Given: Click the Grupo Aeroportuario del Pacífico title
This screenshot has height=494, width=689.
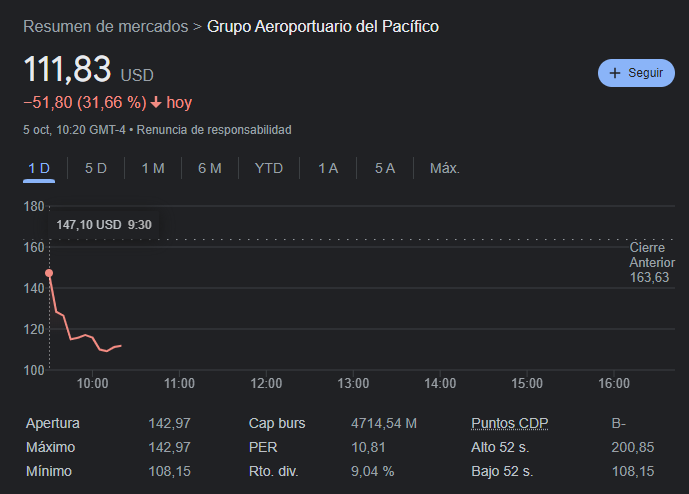Looking at the screenshot, I should click(x=322, y=26).
